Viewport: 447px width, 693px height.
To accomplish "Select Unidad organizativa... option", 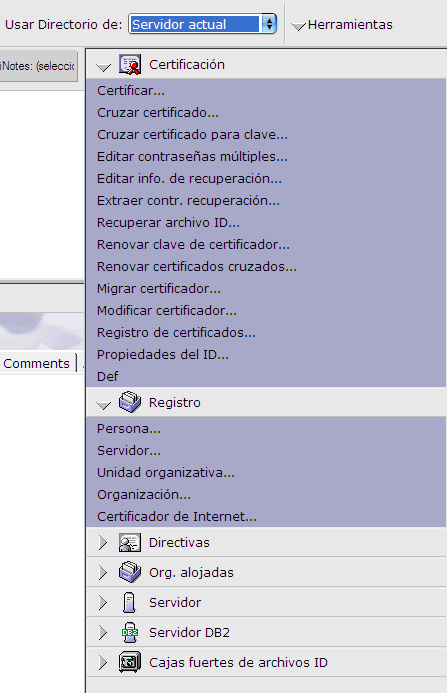I will 166,472.
